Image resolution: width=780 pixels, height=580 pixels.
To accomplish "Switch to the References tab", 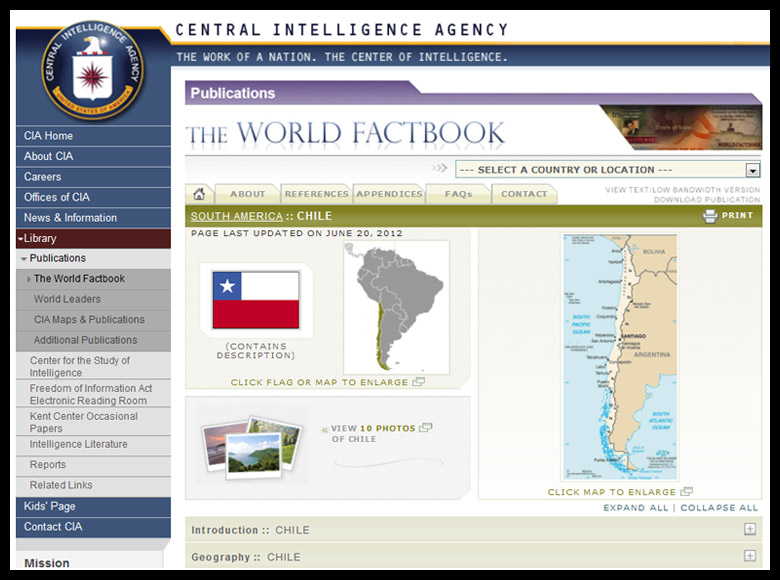I will pos(315,194).
